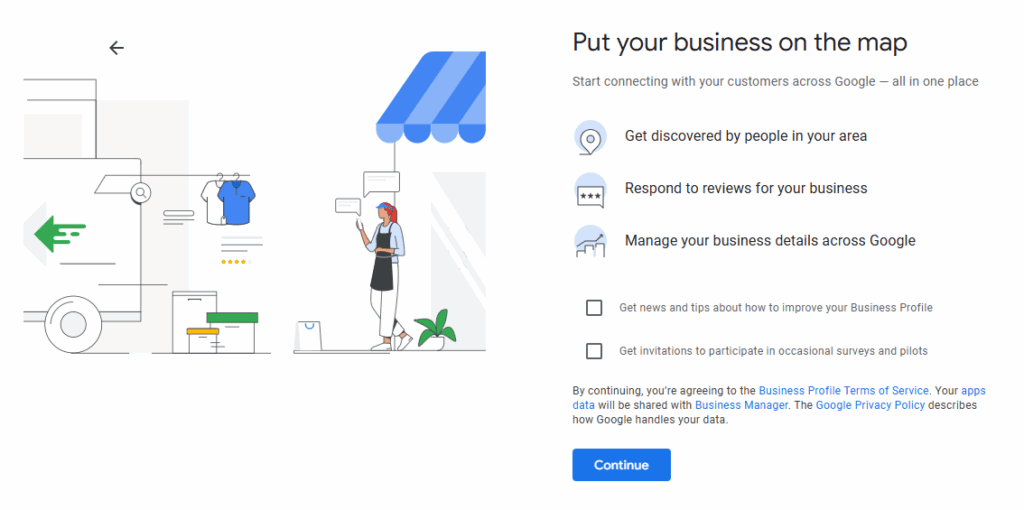1024x510 pixels.
Task: Click the 'Put your business on the map' heading
Action: 740,43
